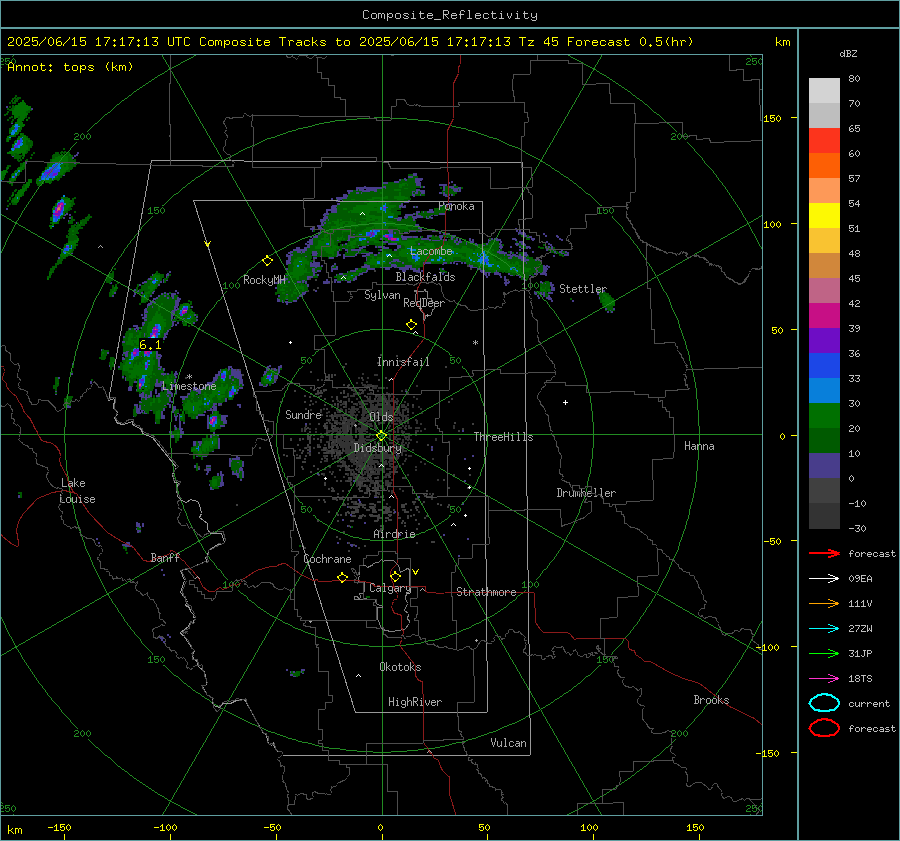Click the RedDeer city label
900x841 pixels.
[424, 303]
